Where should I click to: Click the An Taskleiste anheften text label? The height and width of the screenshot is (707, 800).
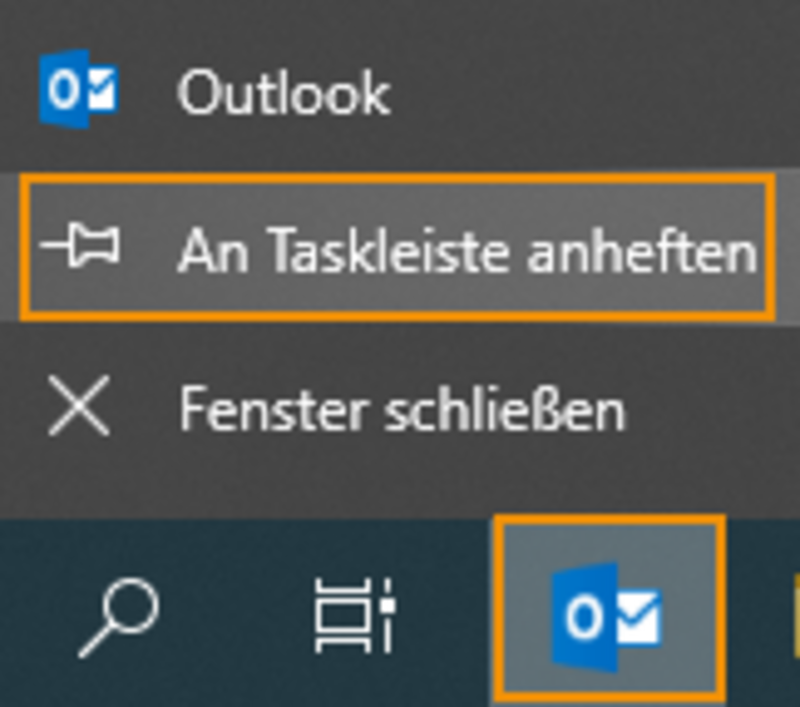pyautogui.click(x=467, y=250)
